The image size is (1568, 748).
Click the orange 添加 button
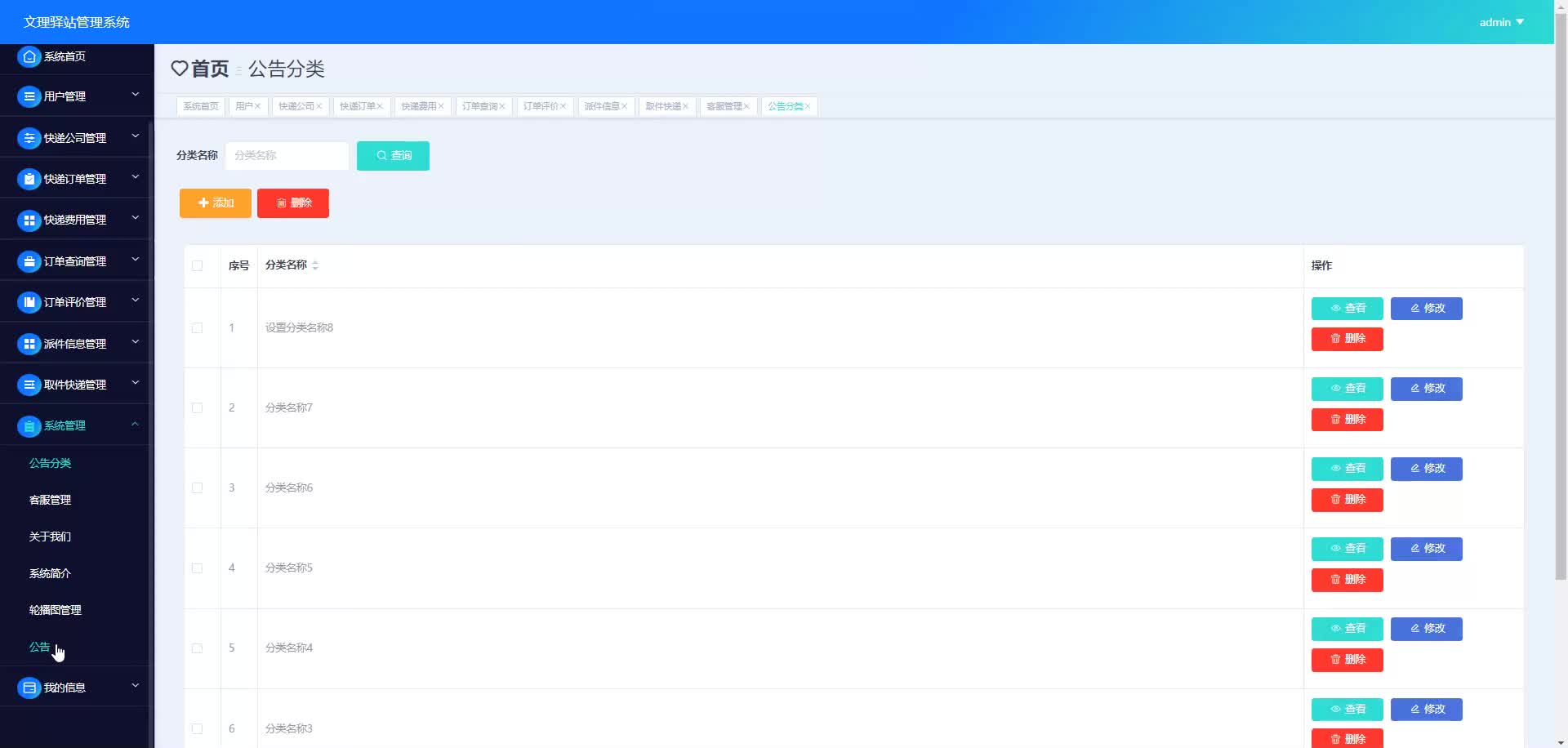(216, 203)
